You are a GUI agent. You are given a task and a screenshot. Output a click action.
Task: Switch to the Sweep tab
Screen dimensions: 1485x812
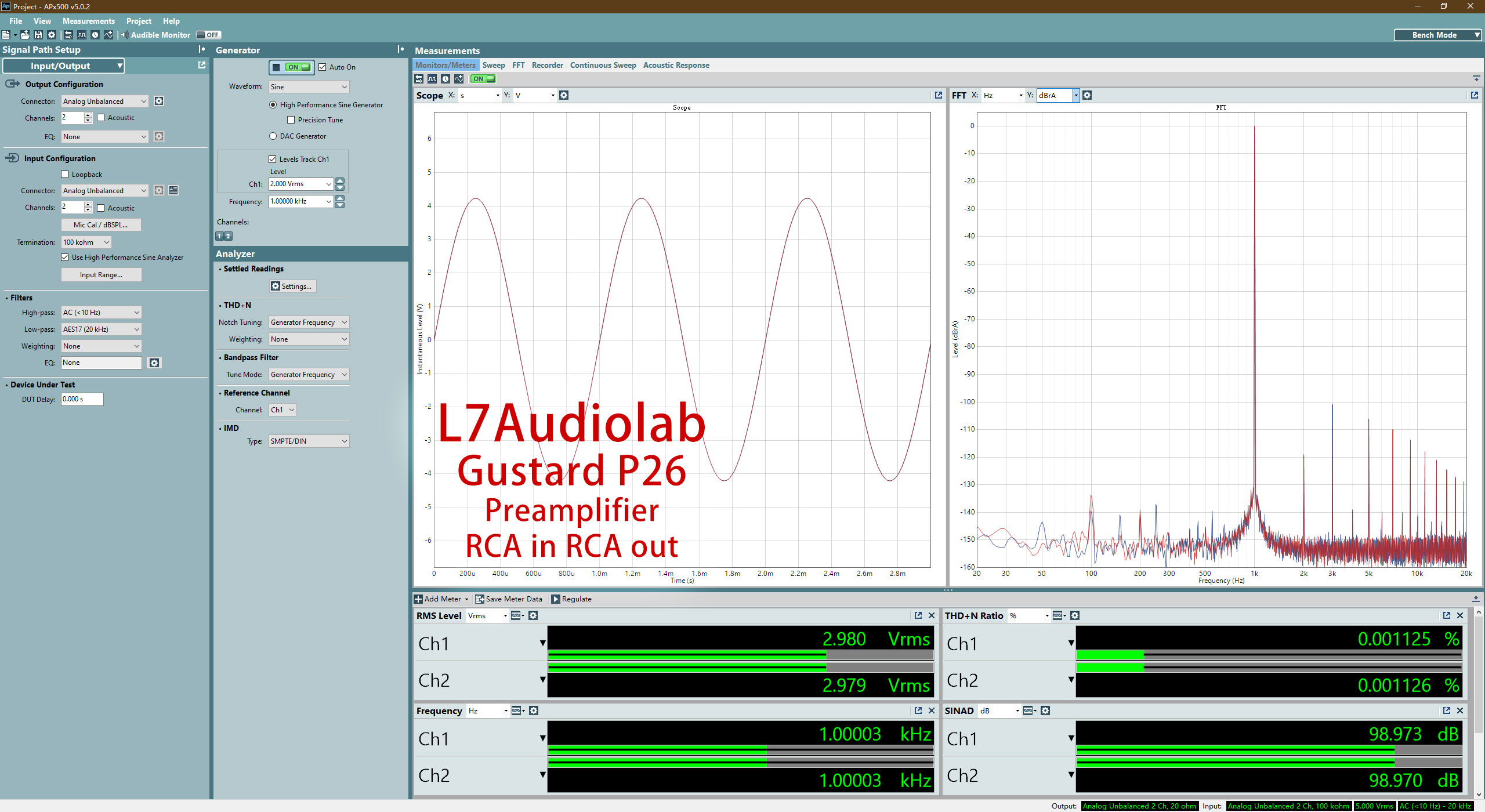coord(494,65)
